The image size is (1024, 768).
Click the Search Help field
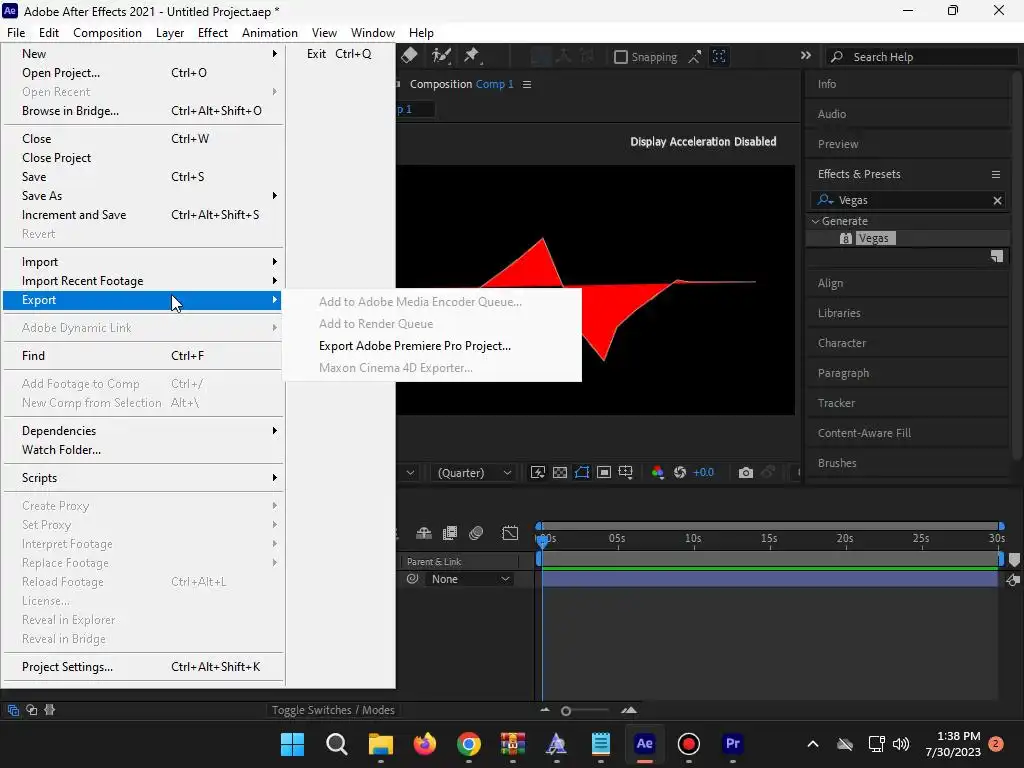[x=922, y=57]
